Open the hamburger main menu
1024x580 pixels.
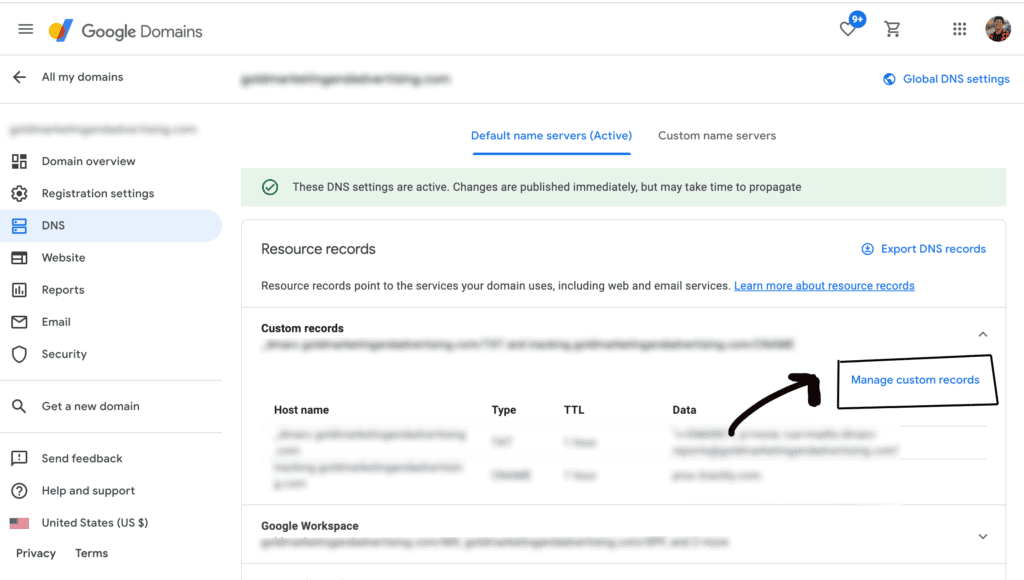click(x=25, y=29)
